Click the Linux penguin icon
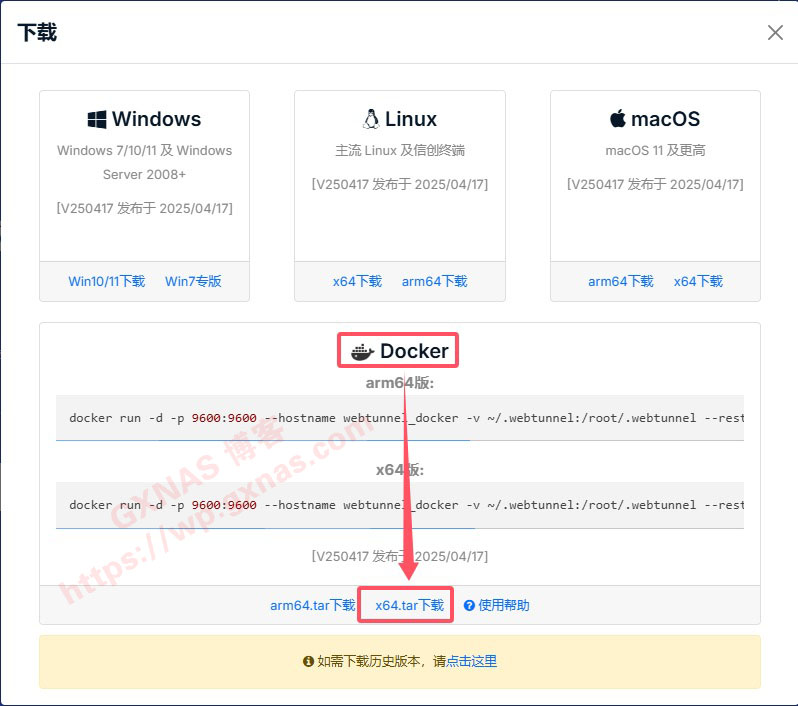This screenshot has width=798, height=706. (x=371, y=119)
